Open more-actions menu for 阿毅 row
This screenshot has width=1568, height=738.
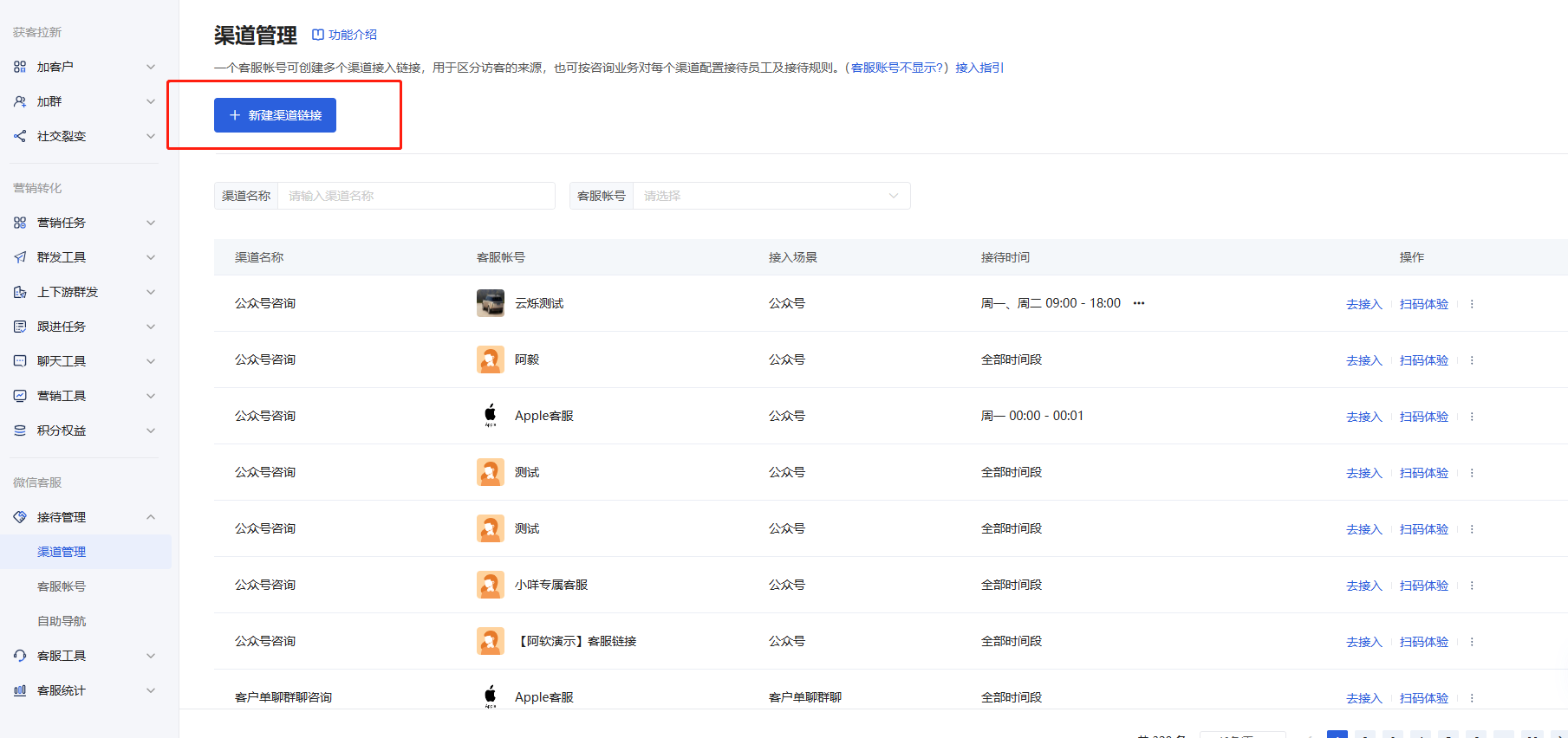click(1472, 360)
